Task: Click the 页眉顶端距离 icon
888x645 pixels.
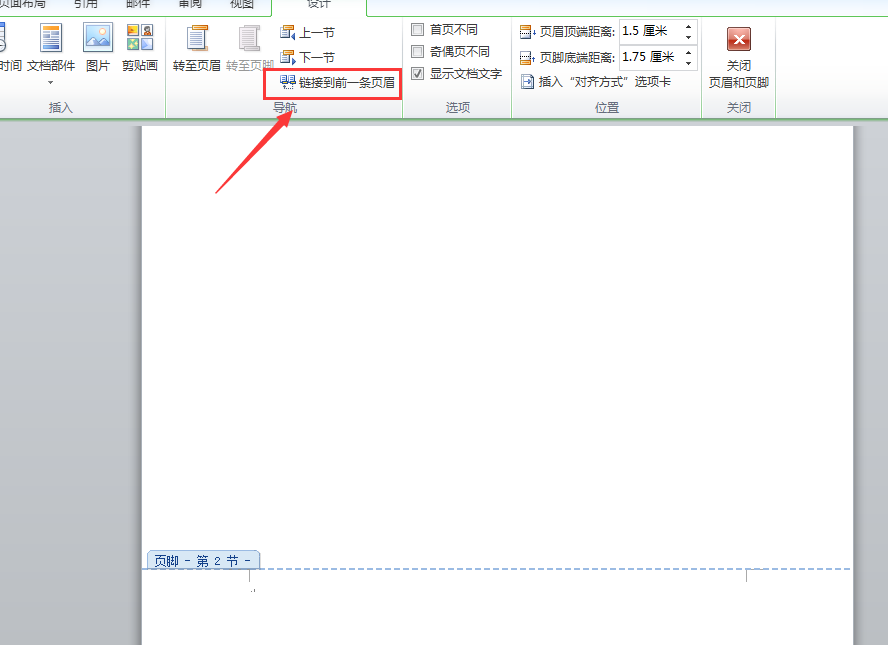Action: coord(527,32)
